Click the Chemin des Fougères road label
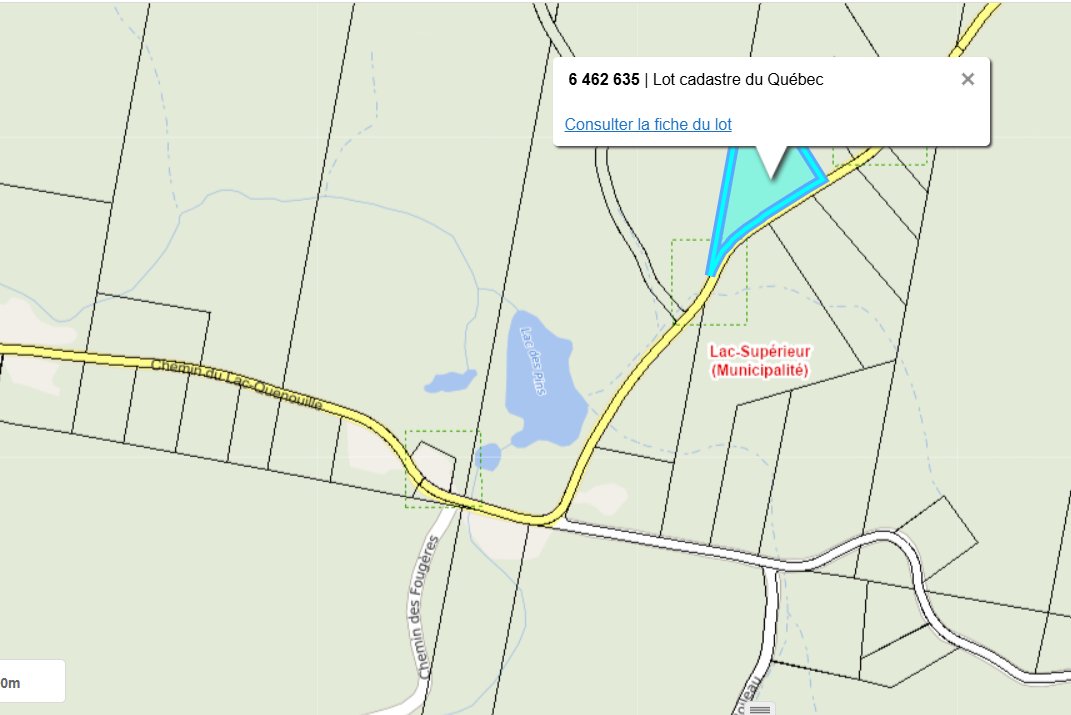 pos(426,606)
